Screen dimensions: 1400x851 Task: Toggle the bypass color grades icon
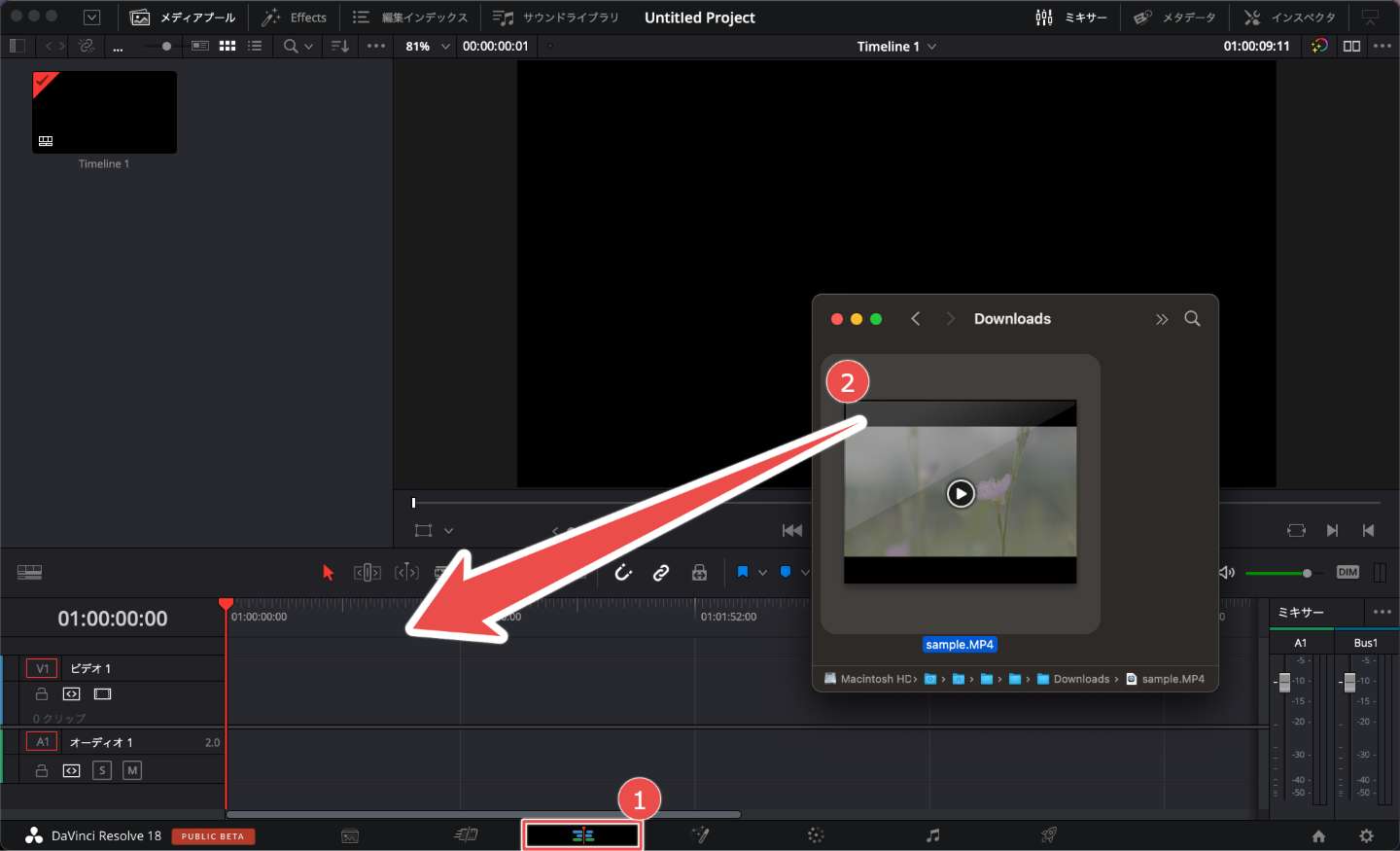click(x=1319, y=46)
